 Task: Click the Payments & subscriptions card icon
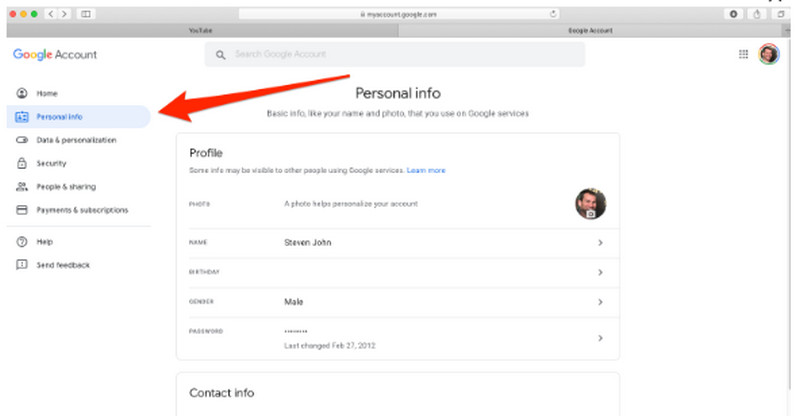click(x=22, y=210)
